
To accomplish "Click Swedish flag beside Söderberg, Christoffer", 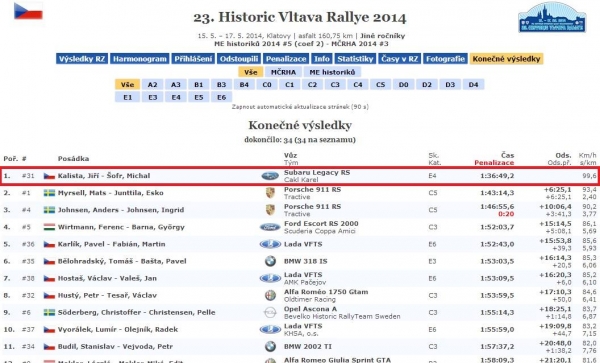I will (49, 313).
